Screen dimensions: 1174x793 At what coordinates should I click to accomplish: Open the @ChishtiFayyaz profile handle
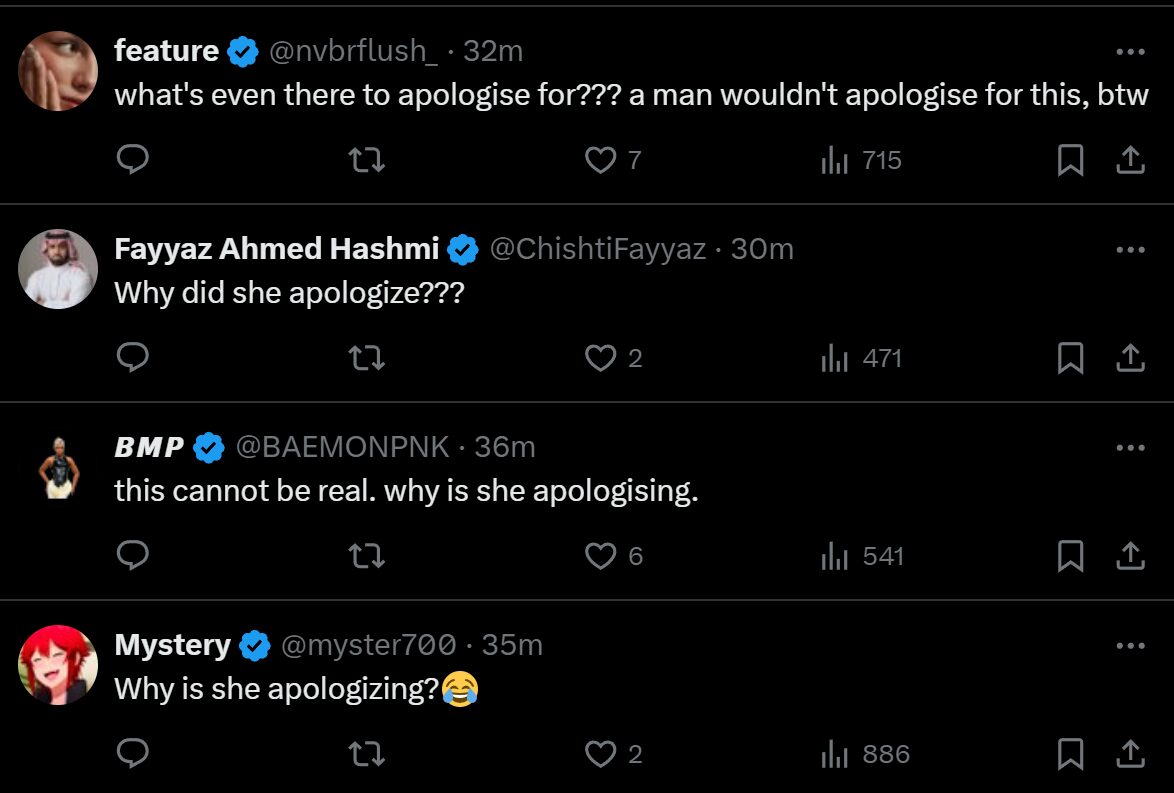pyautogui.click(x=597, y=249)
